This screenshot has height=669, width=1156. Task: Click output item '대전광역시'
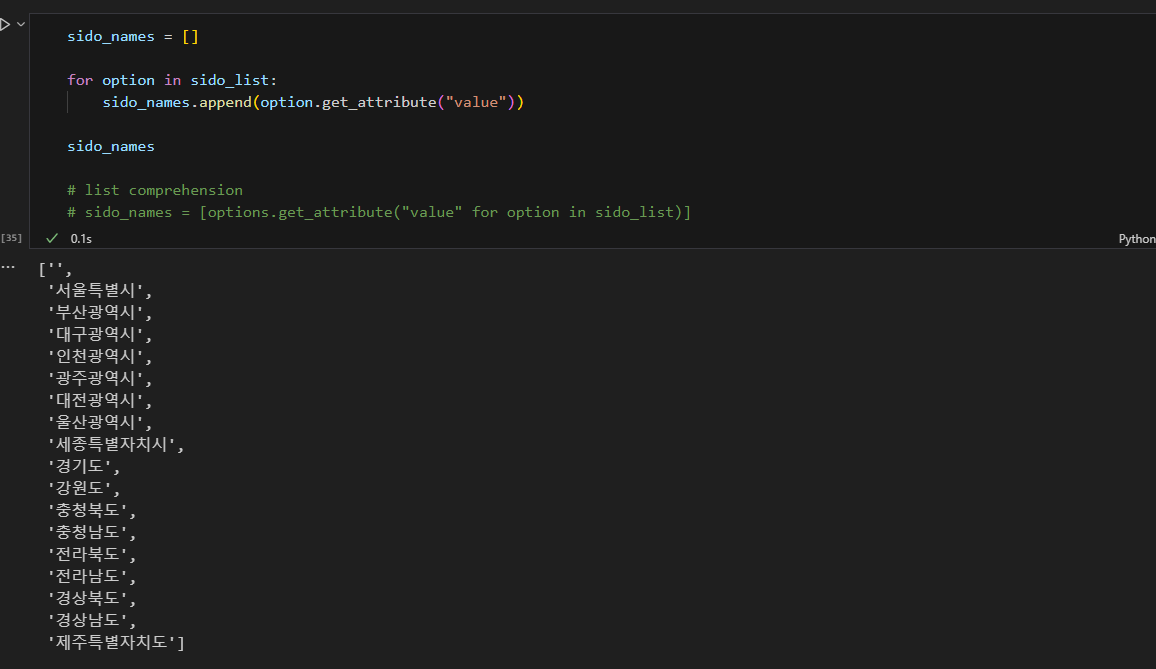[x=100, y=401]
